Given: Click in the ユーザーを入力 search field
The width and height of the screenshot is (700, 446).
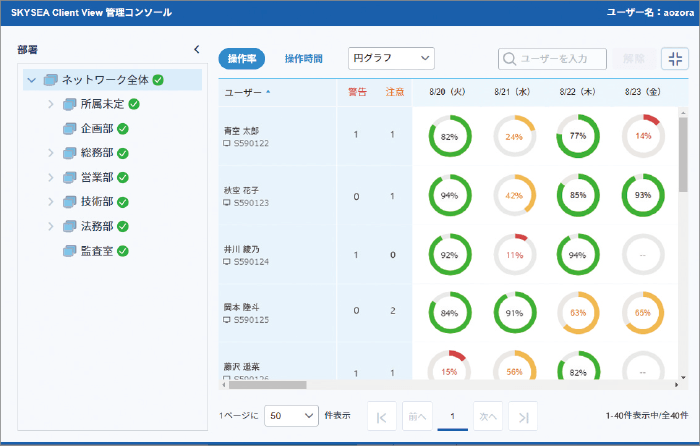Looking at the screenshot, I should (x=557, y=59).
